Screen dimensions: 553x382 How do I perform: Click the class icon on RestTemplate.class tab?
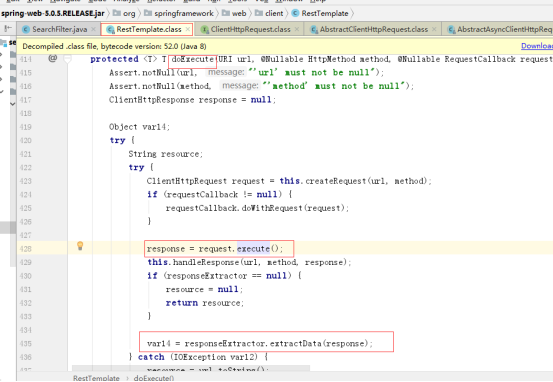click(110, 30)
